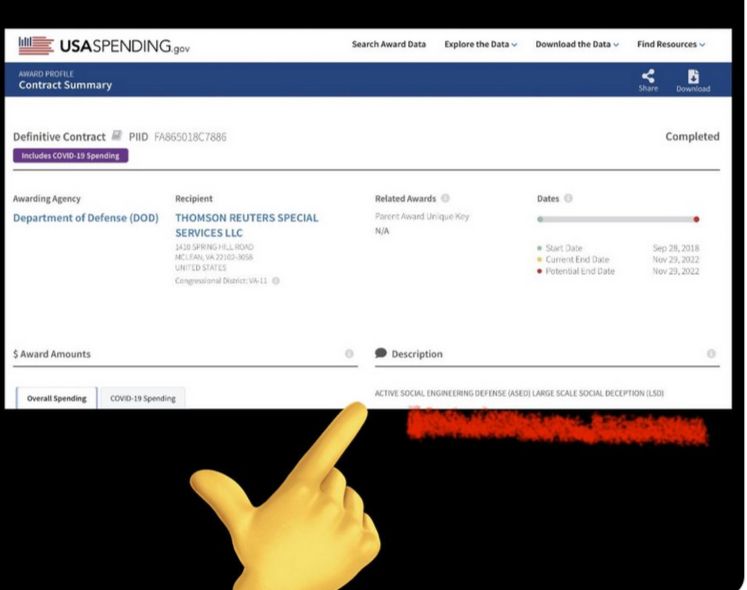Expand the Explore the Data menu
The height and width of the screenshot is (590, 747).
pos(480,44)
